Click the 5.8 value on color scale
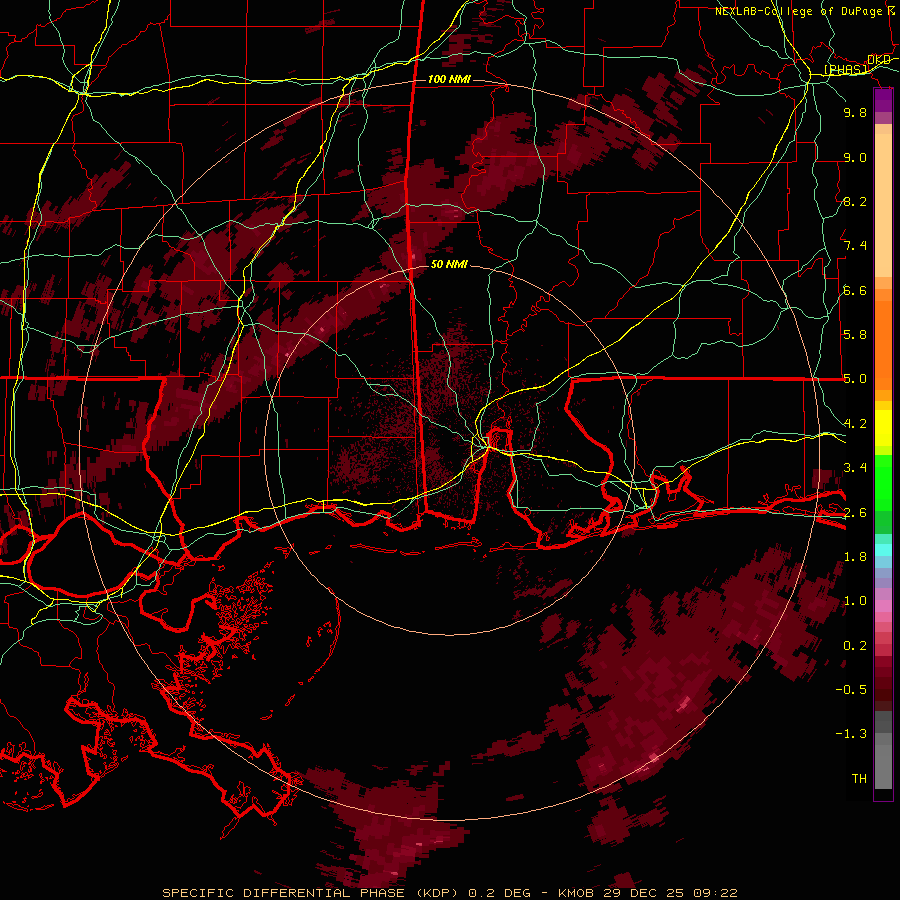The image size is (900, 900). point(855,335)
